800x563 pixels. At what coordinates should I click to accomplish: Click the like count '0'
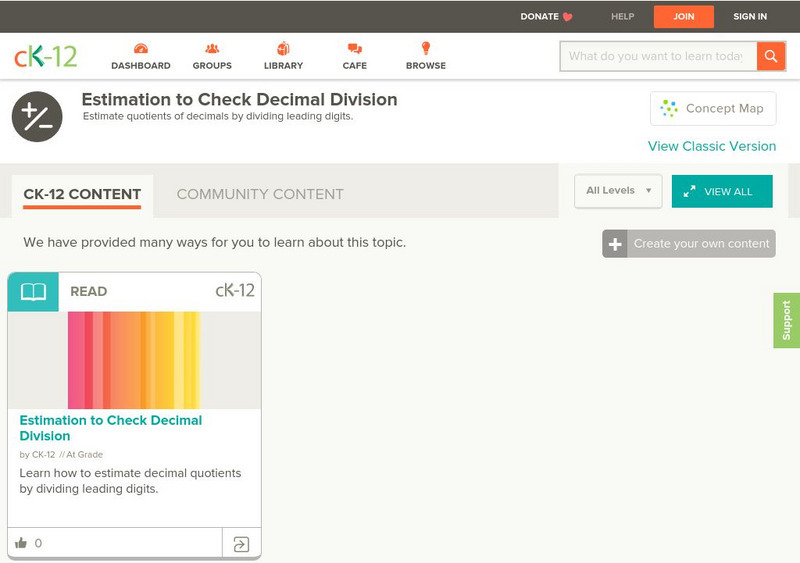point(38,543)
